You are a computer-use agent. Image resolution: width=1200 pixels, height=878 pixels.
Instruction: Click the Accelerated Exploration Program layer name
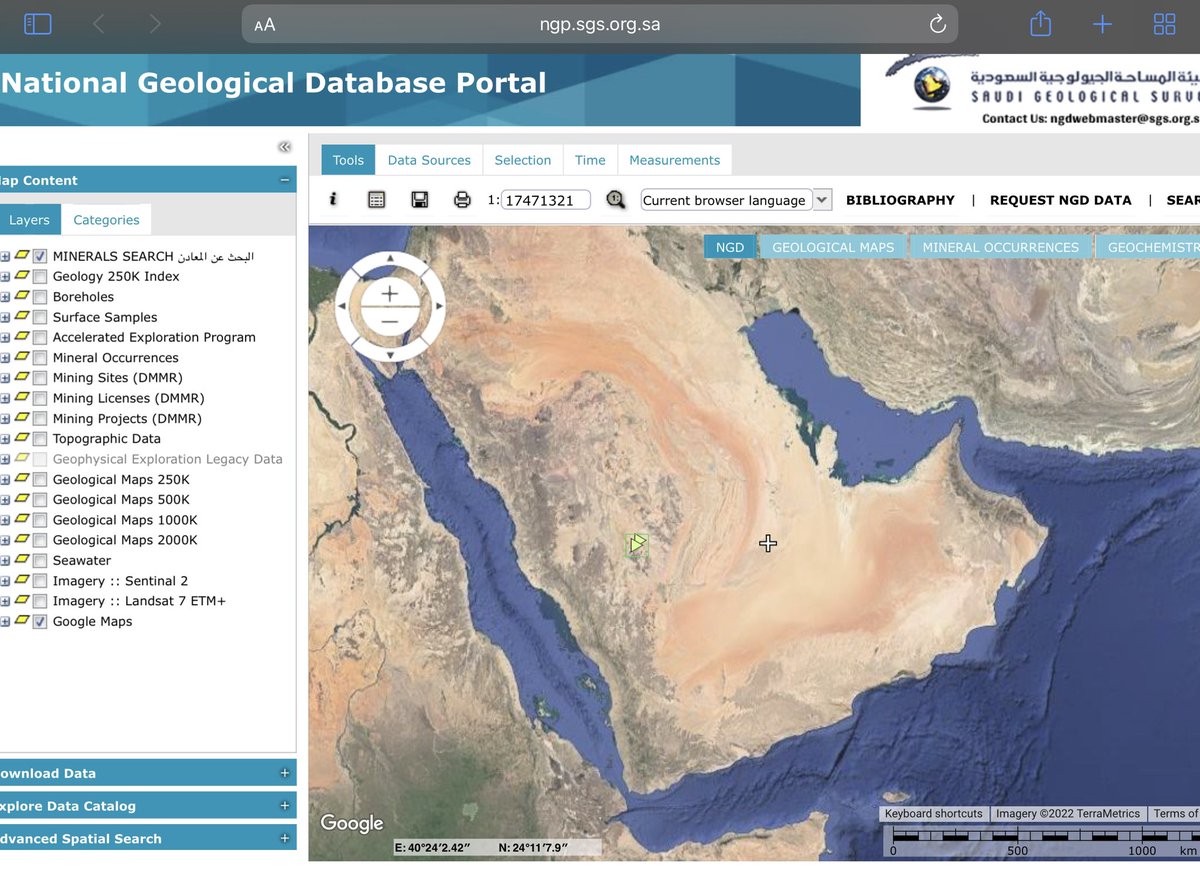(154, 337)
